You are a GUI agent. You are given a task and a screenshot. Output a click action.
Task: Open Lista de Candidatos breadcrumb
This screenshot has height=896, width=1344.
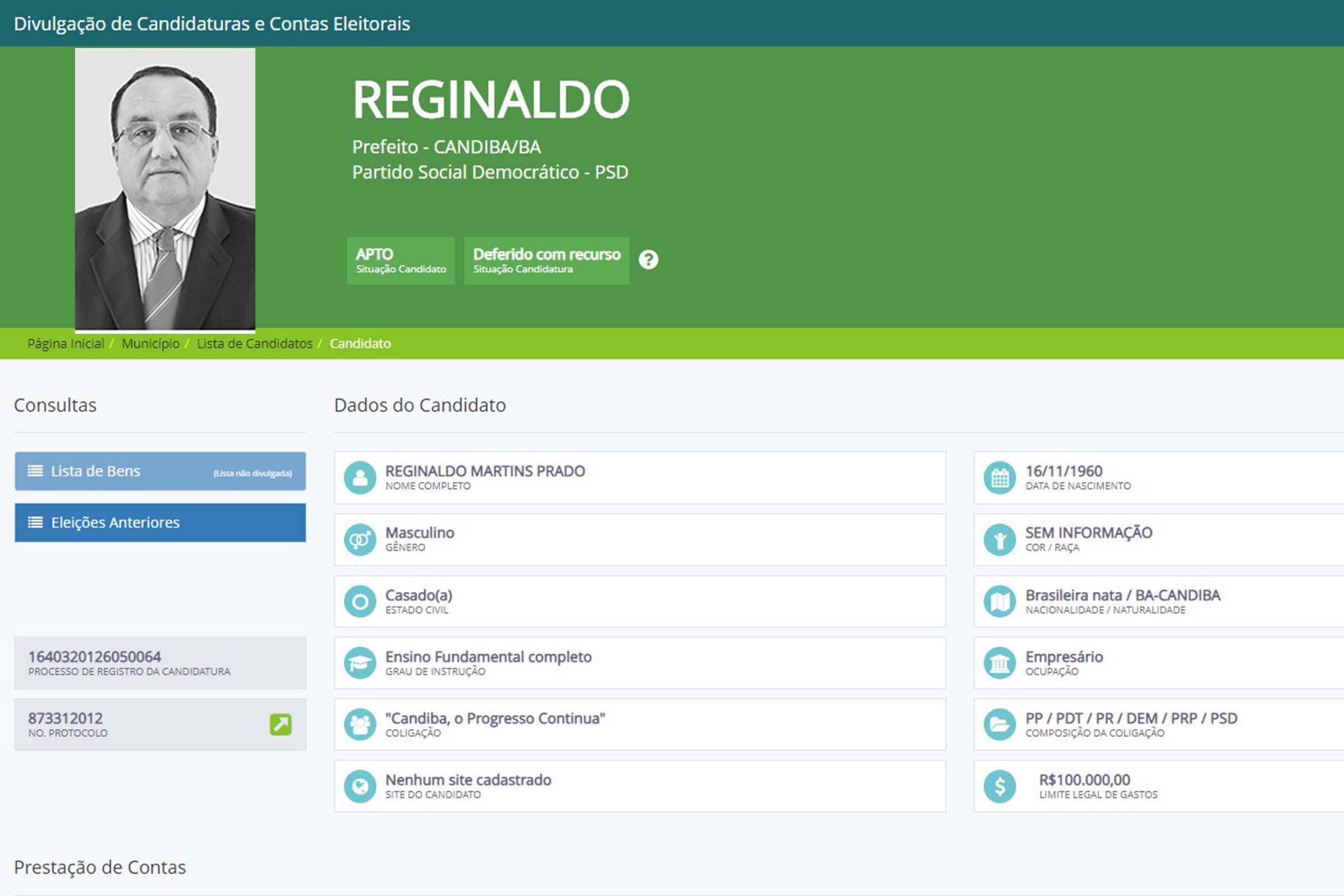255,343
